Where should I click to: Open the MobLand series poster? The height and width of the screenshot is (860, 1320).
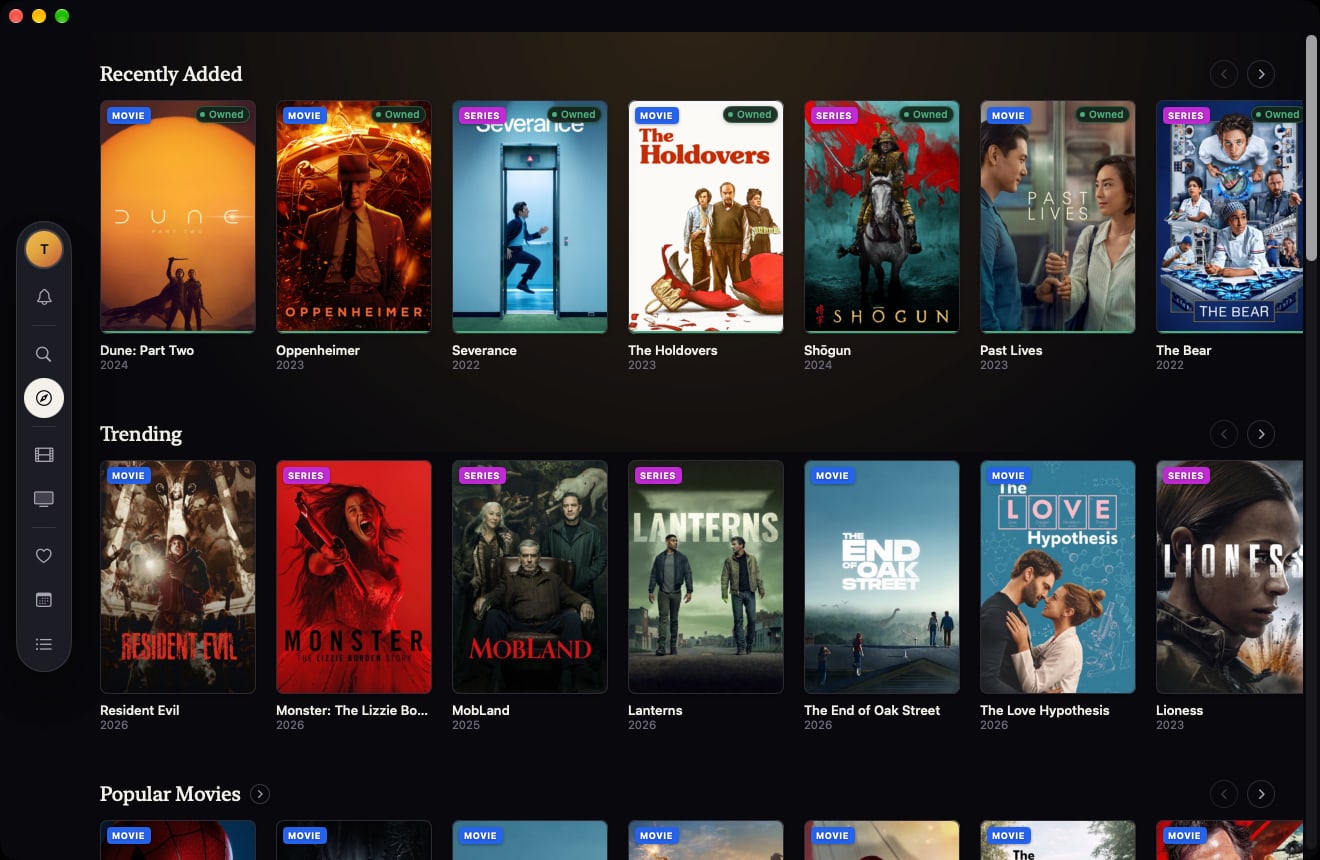click(530, 577)
